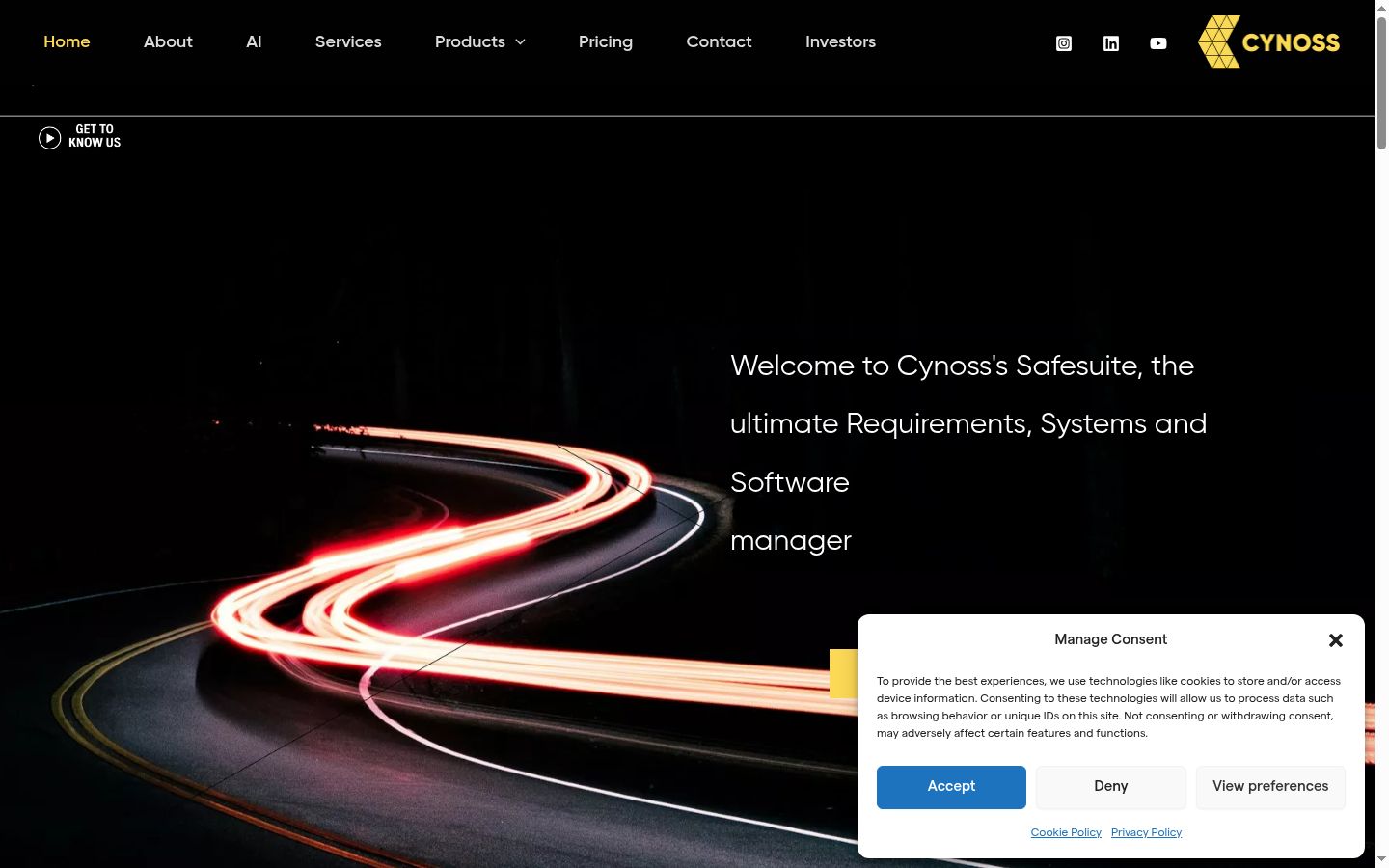Open the Cynoss YouTube channel icon
This screenshot has width=1389, height=868.
1158,43
